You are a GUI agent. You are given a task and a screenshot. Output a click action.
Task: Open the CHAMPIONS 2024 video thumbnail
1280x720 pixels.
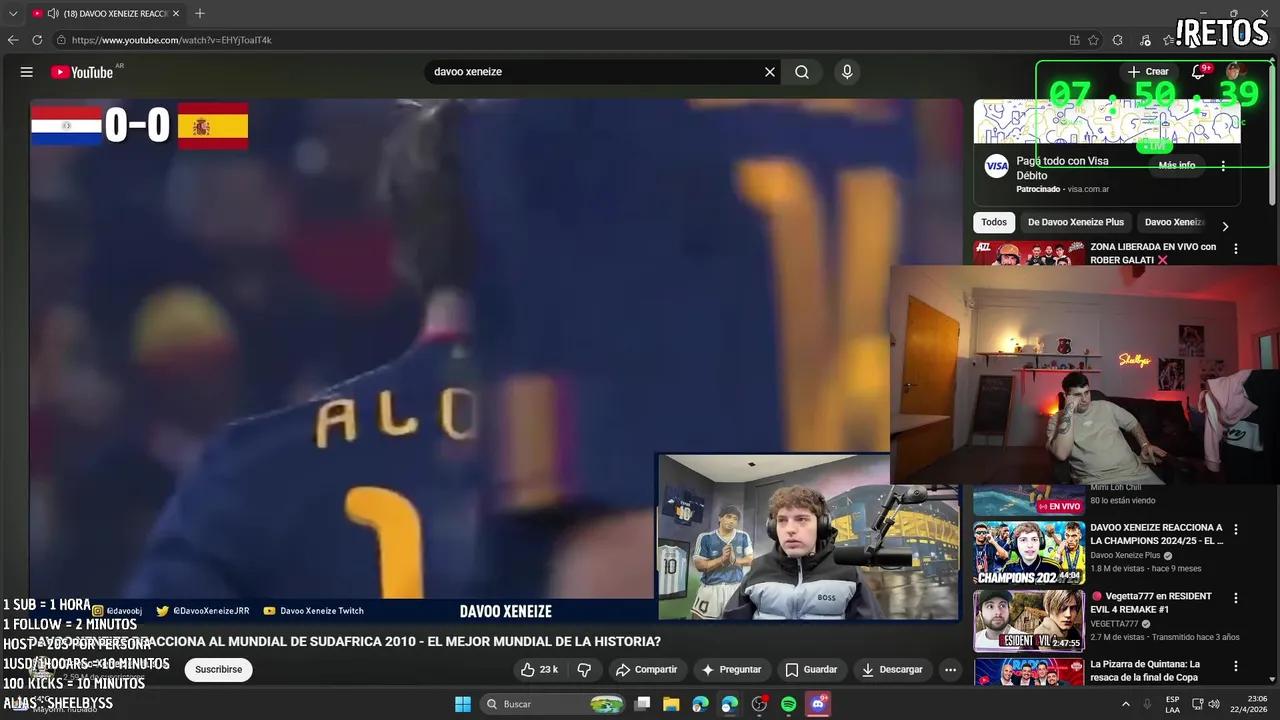point(1028,553)
